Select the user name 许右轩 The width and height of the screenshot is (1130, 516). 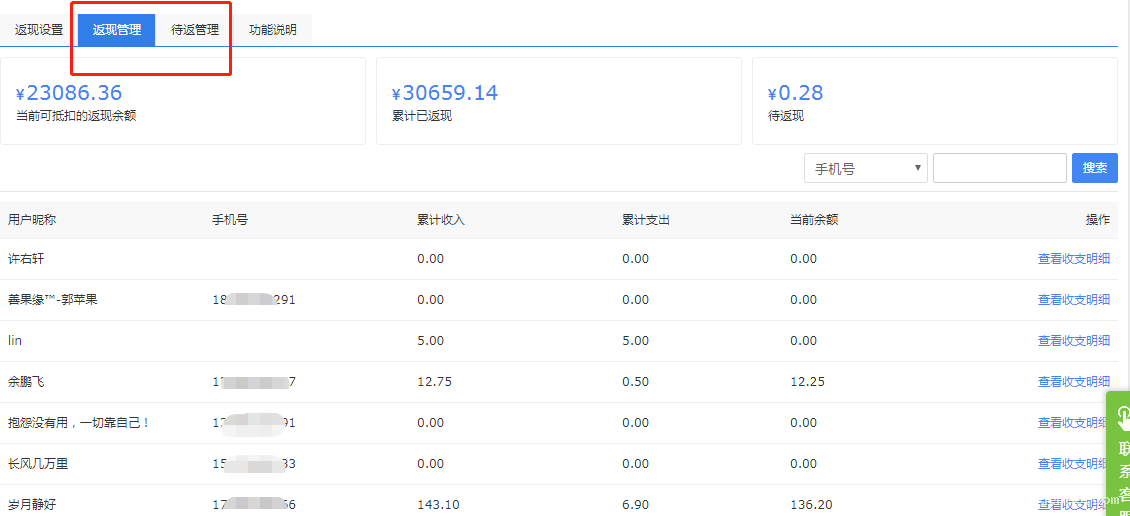tap(26, 259)
